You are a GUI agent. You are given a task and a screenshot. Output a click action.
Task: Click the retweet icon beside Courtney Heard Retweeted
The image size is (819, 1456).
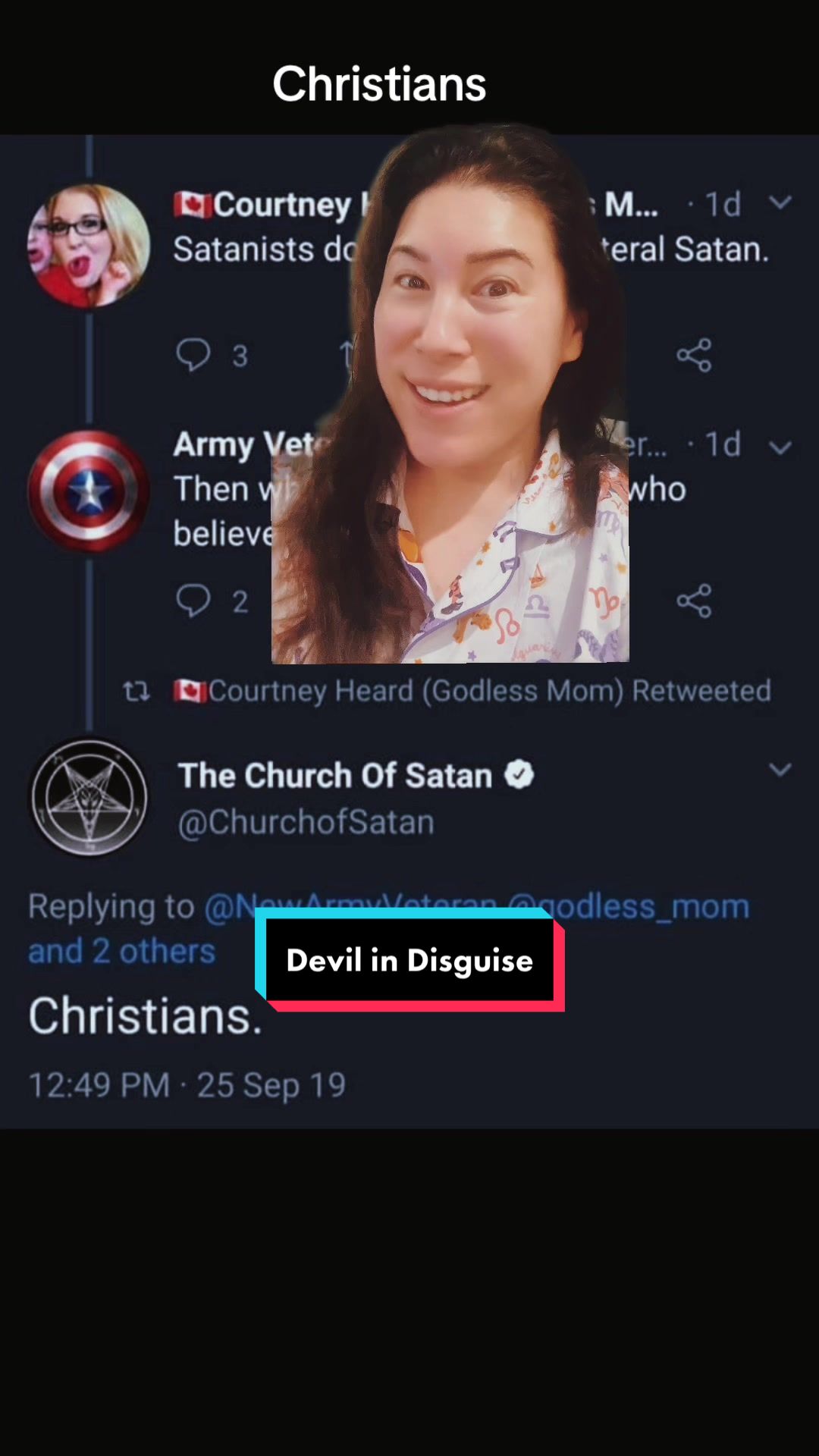click(136, 691)
